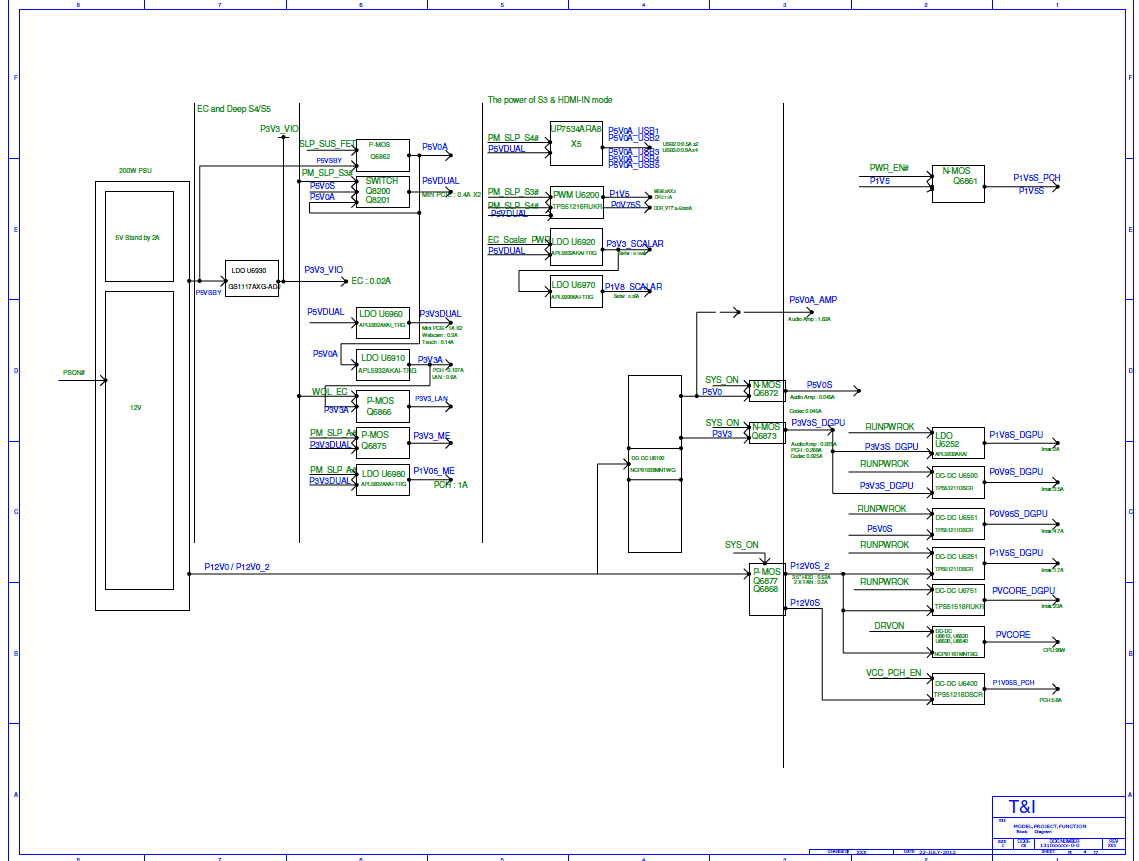1139x861 pixels.
Task: Click the PSON# input signal label
Action: [x=73, y=373]
